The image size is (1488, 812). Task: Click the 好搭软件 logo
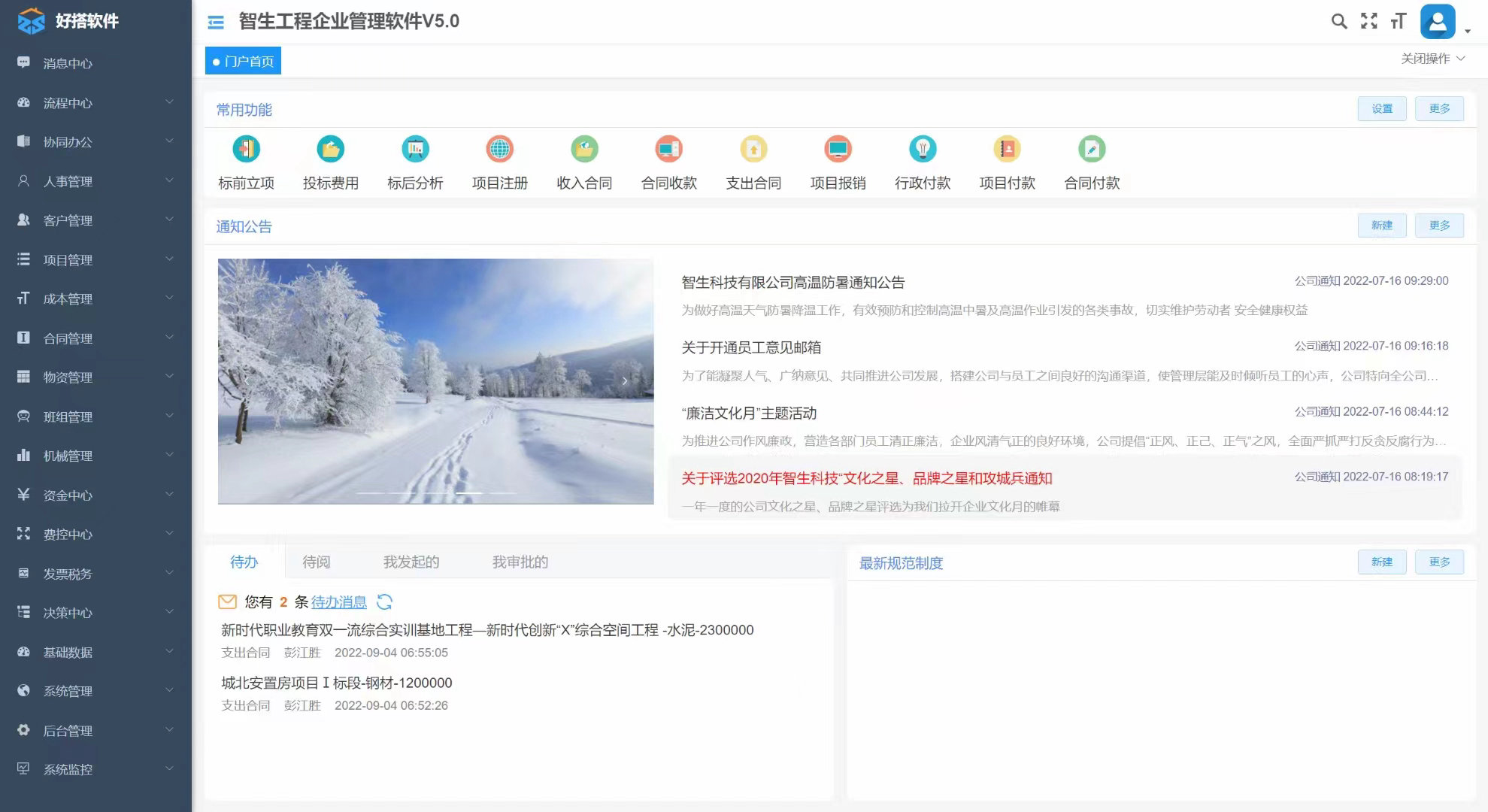coord(68,21)
